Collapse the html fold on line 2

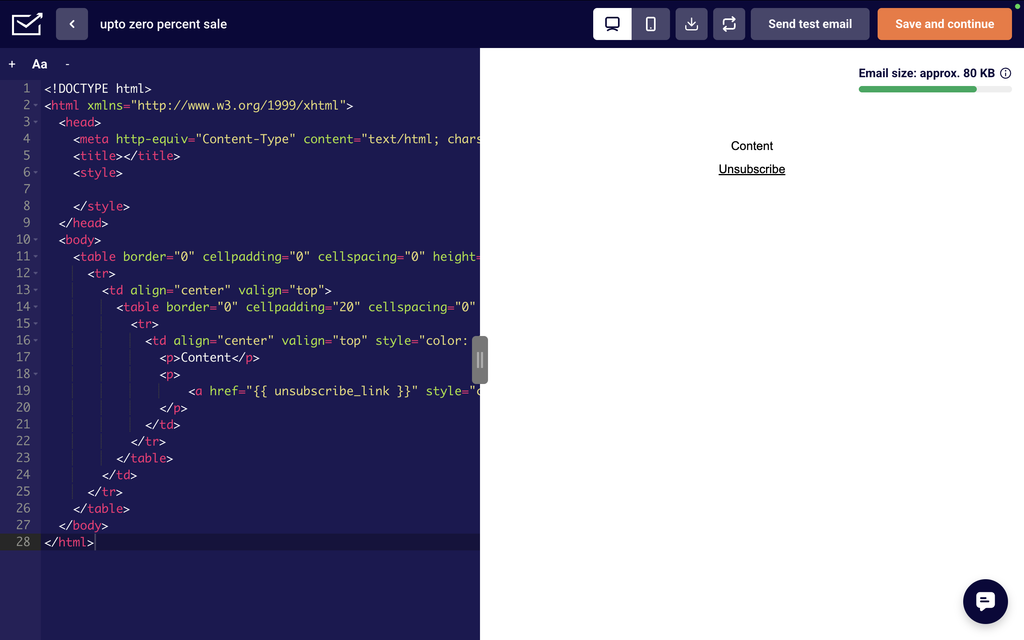point(35,105)
